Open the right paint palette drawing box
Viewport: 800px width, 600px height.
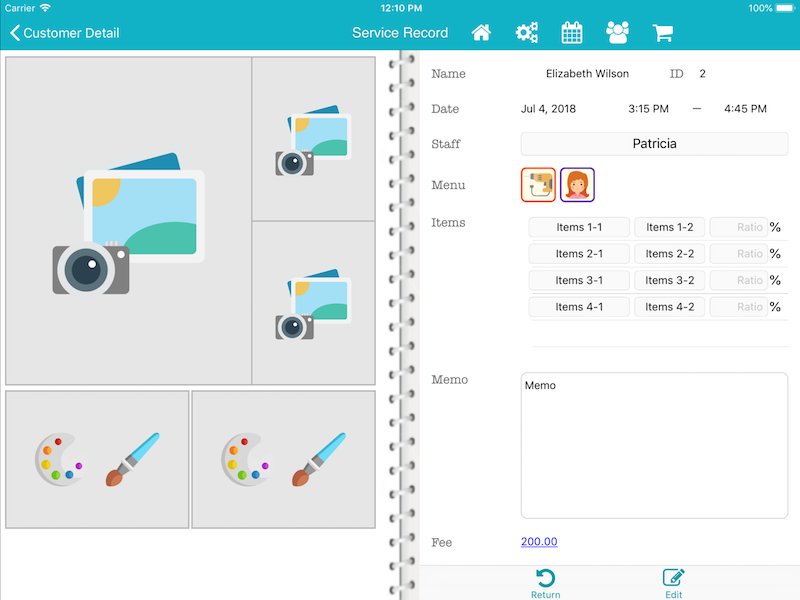click(x=284, y=460)
